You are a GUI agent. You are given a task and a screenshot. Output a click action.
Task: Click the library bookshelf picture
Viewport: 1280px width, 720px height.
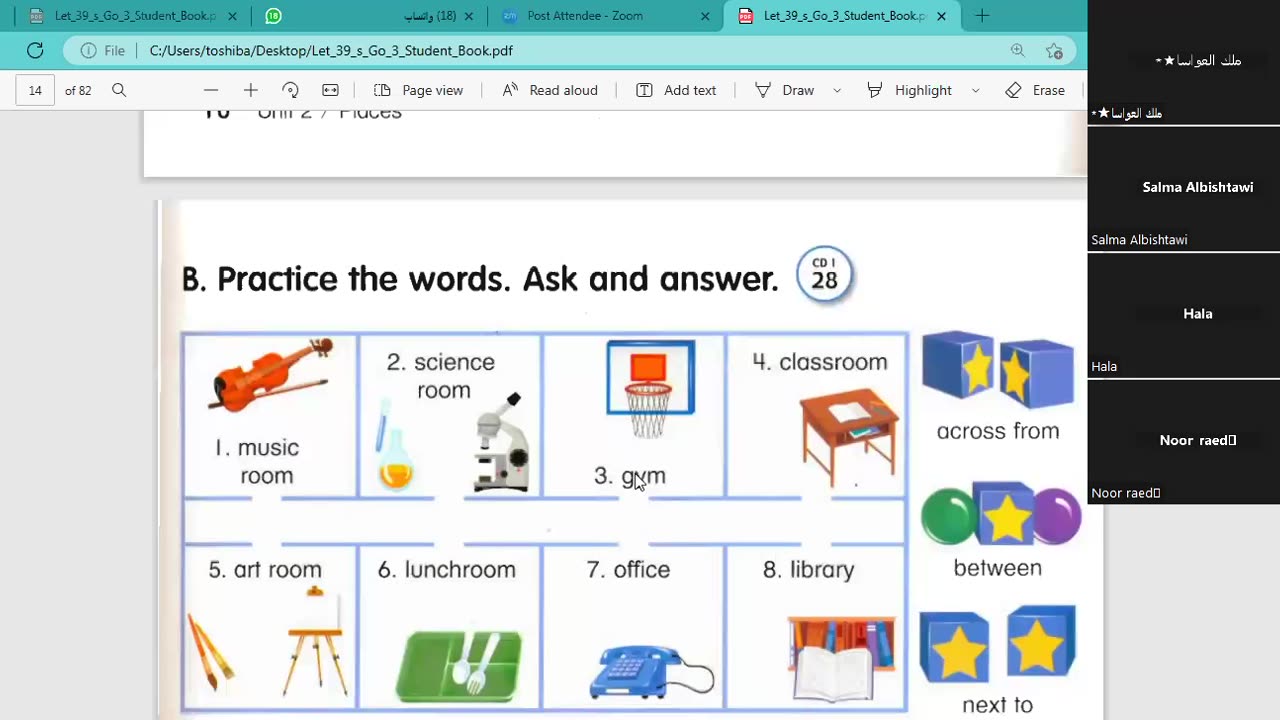click(x=841, y=658)
